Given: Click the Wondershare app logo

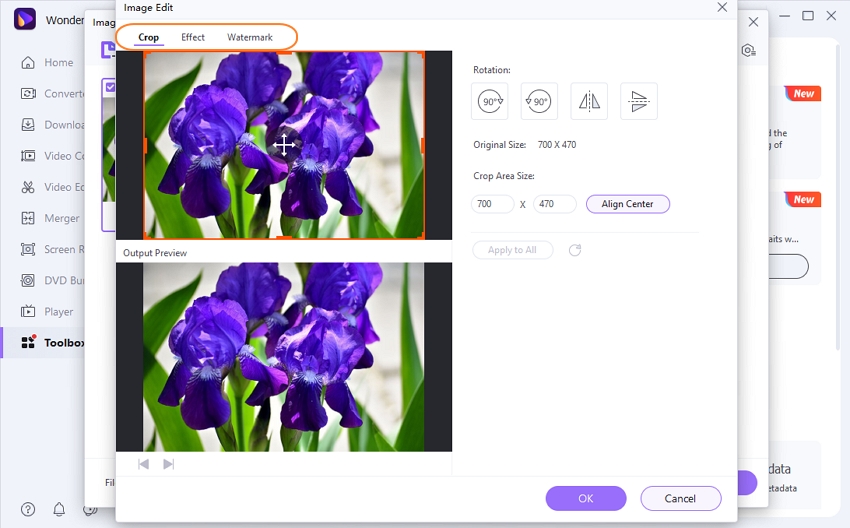Looking at the screenshot, I should (x=24, y=20).
